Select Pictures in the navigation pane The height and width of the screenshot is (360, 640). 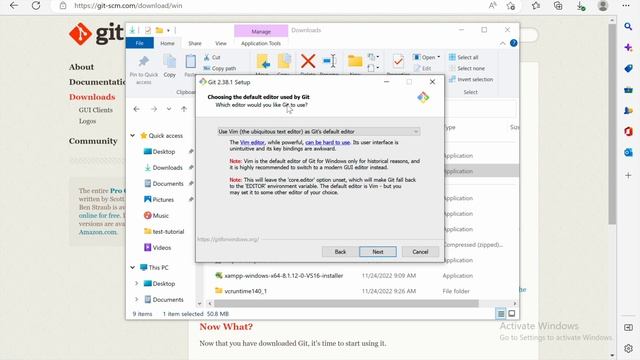coord(163,200)
